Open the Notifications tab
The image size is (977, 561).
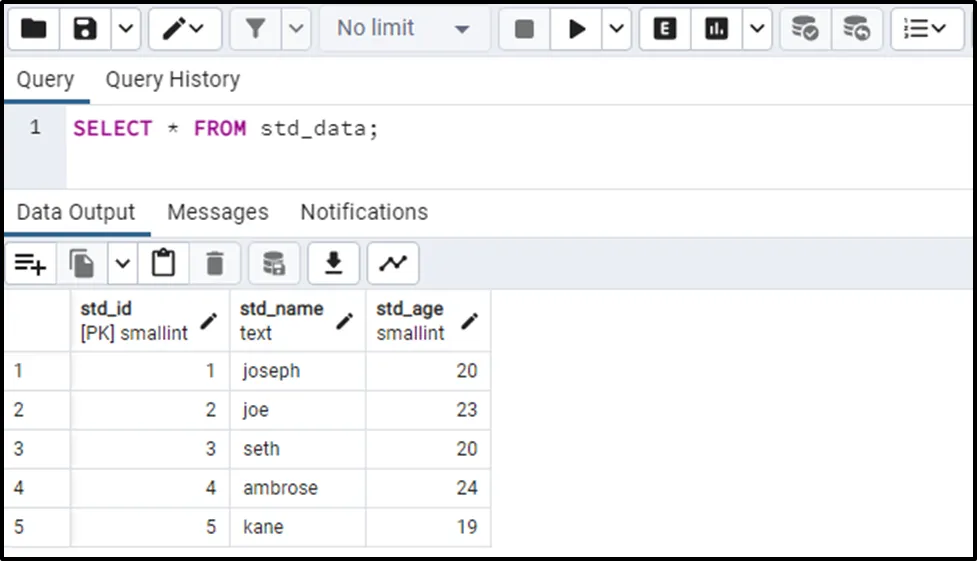click(x=364, y=212)
